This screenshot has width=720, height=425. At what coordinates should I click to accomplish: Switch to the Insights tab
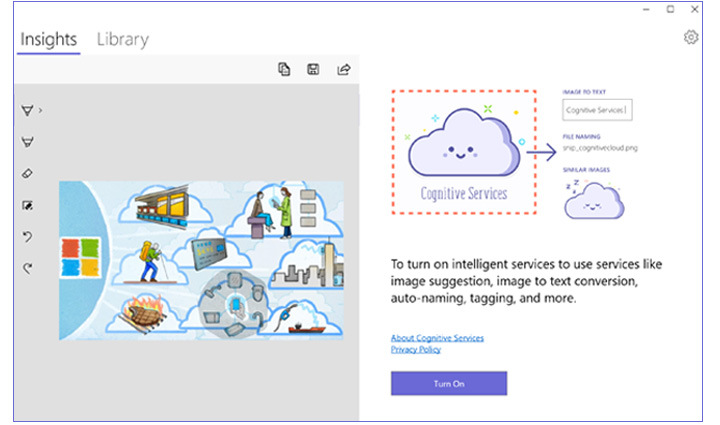(48, 39)
